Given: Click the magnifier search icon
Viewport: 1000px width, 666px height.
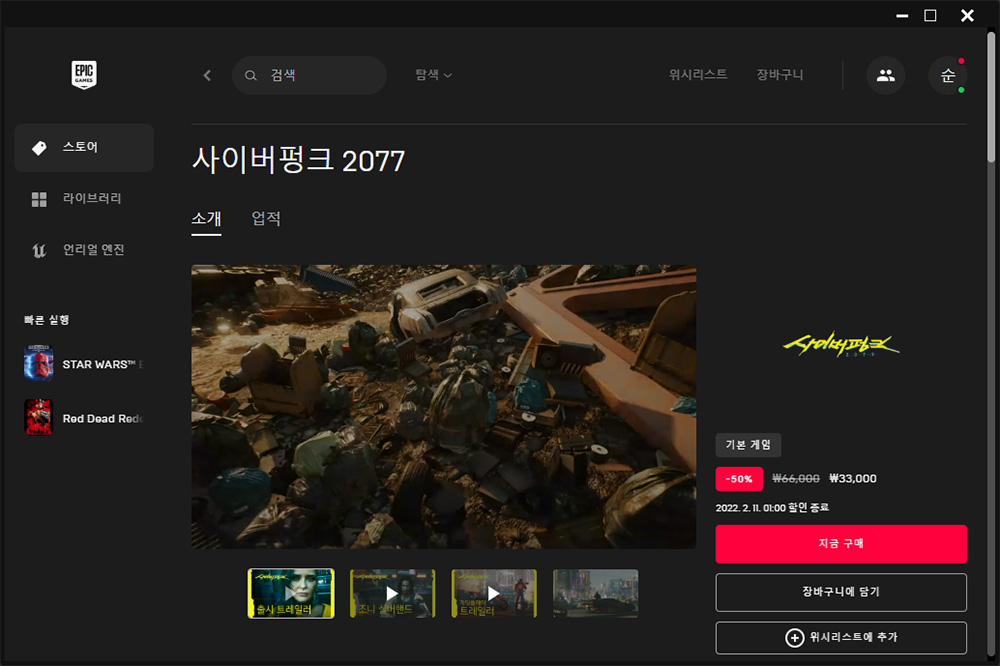Looking at the screenshot, I should (251, 75).
